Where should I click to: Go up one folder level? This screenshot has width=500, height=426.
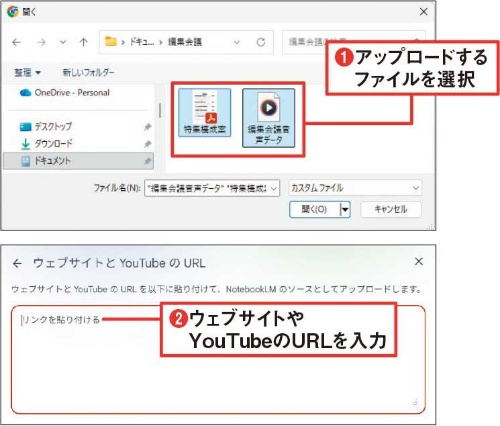point(83,42)
